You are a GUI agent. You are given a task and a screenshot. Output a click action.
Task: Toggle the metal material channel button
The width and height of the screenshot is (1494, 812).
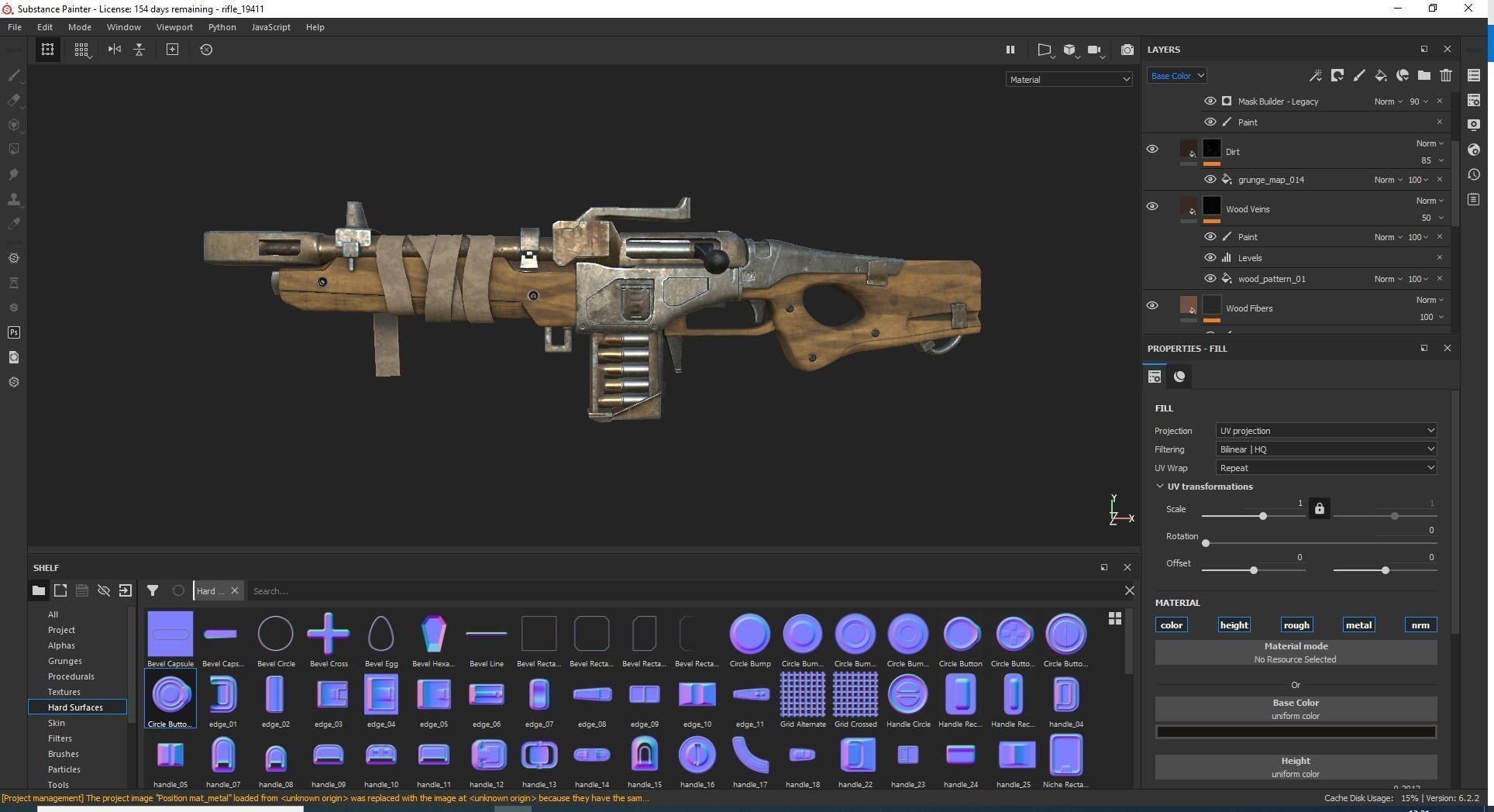(x=1358, y=625)
